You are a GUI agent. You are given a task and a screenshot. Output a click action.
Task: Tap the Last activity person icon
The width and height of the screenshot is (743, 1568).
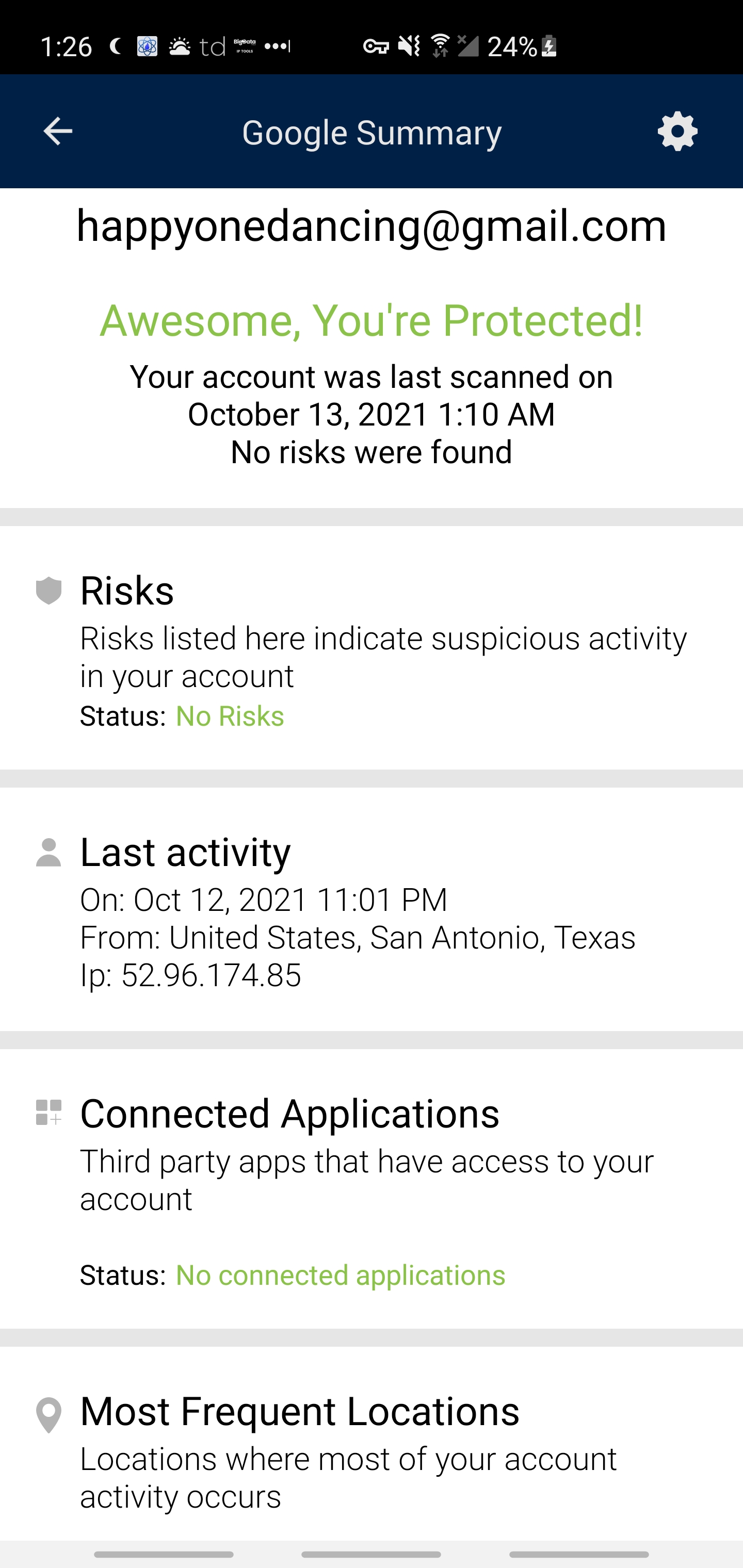click(49, 852)
